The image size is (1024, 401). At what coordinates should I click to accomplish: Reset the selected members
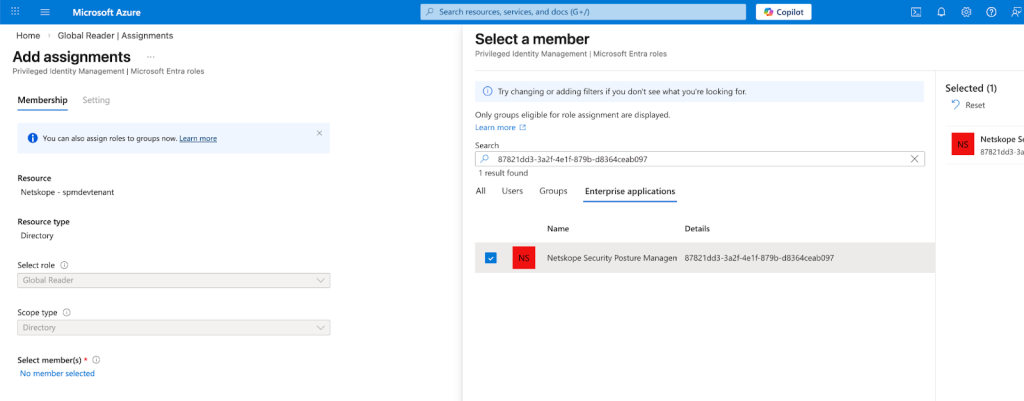968,105
